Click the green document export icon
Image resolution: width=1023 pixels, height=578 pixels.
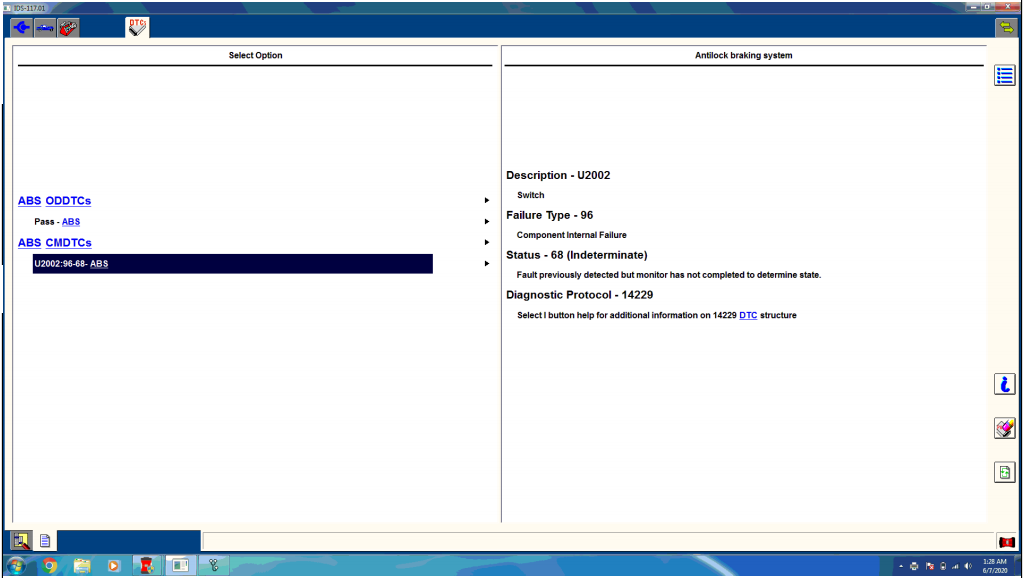coord(1005,472)
